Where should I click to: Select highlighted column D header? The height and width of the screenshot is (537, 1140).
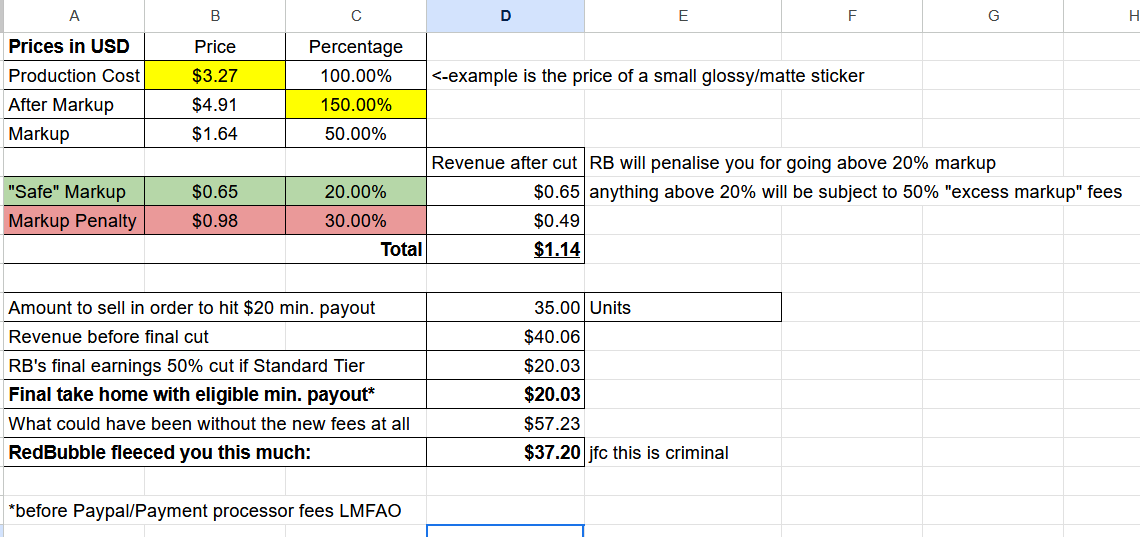(x=505, y=15)
